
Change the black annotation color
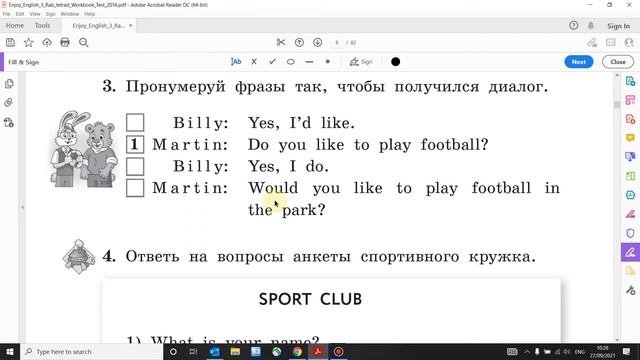click(396, 62)
